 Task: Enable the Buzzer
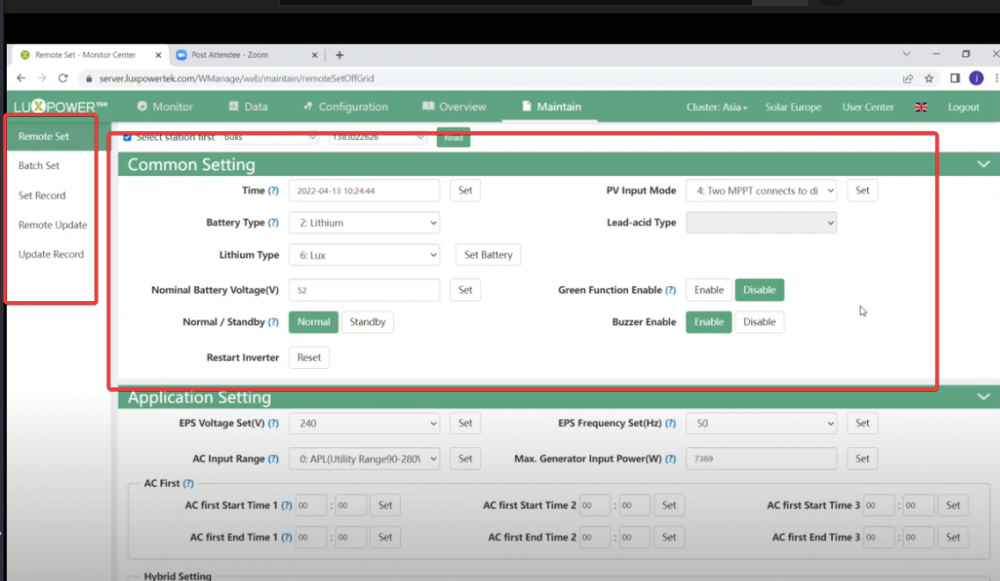pos(709,322)
